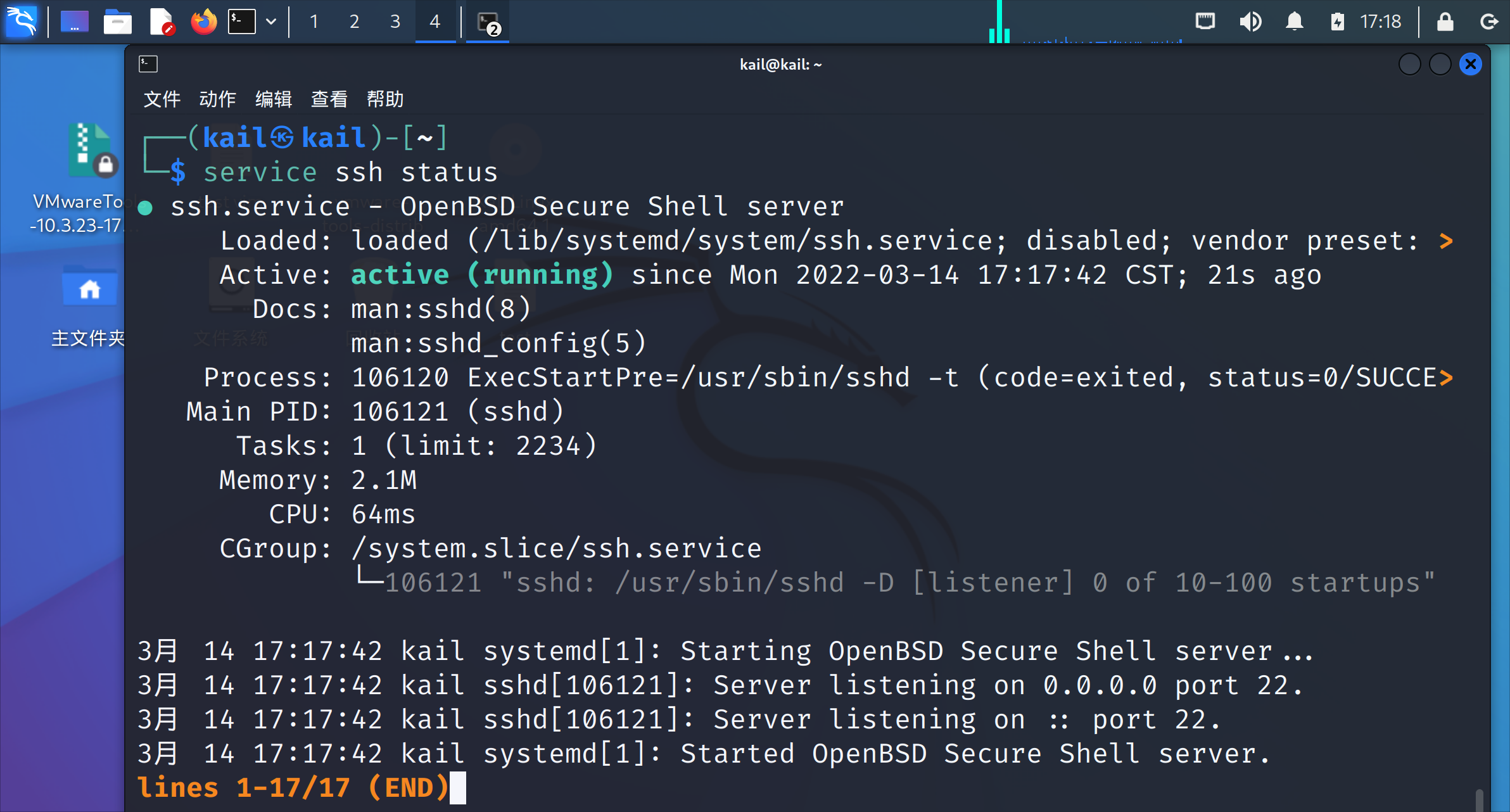Click the 'Tasks: 1 (limit: 2234)' line

pos(417,446)
